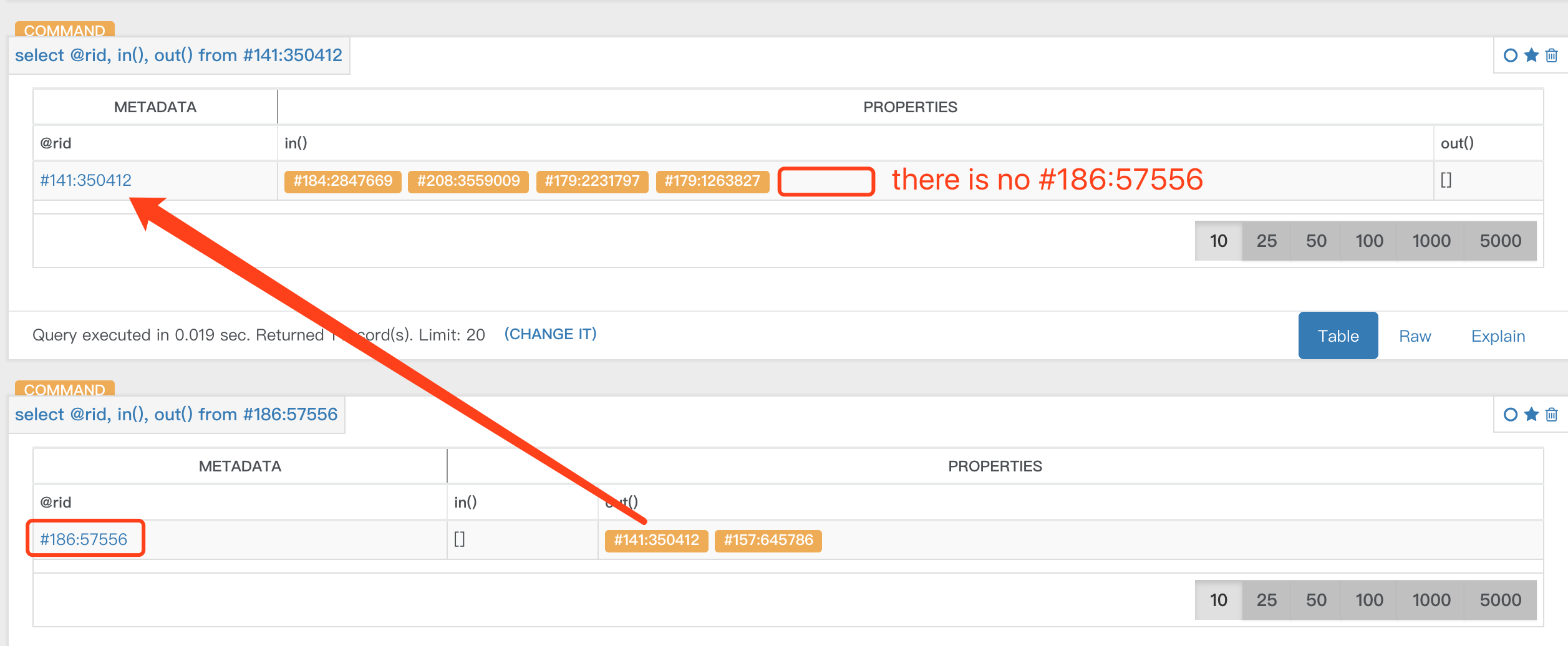Set first result page size to 25
This screenshot has width=1568, height=646.
1267,241
